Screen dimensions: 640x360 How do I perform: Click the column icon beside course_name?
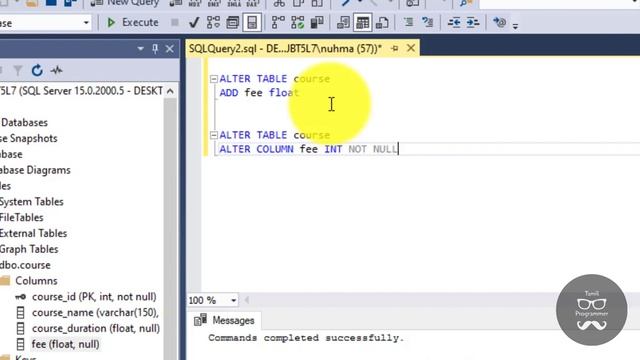click(20, 313)
